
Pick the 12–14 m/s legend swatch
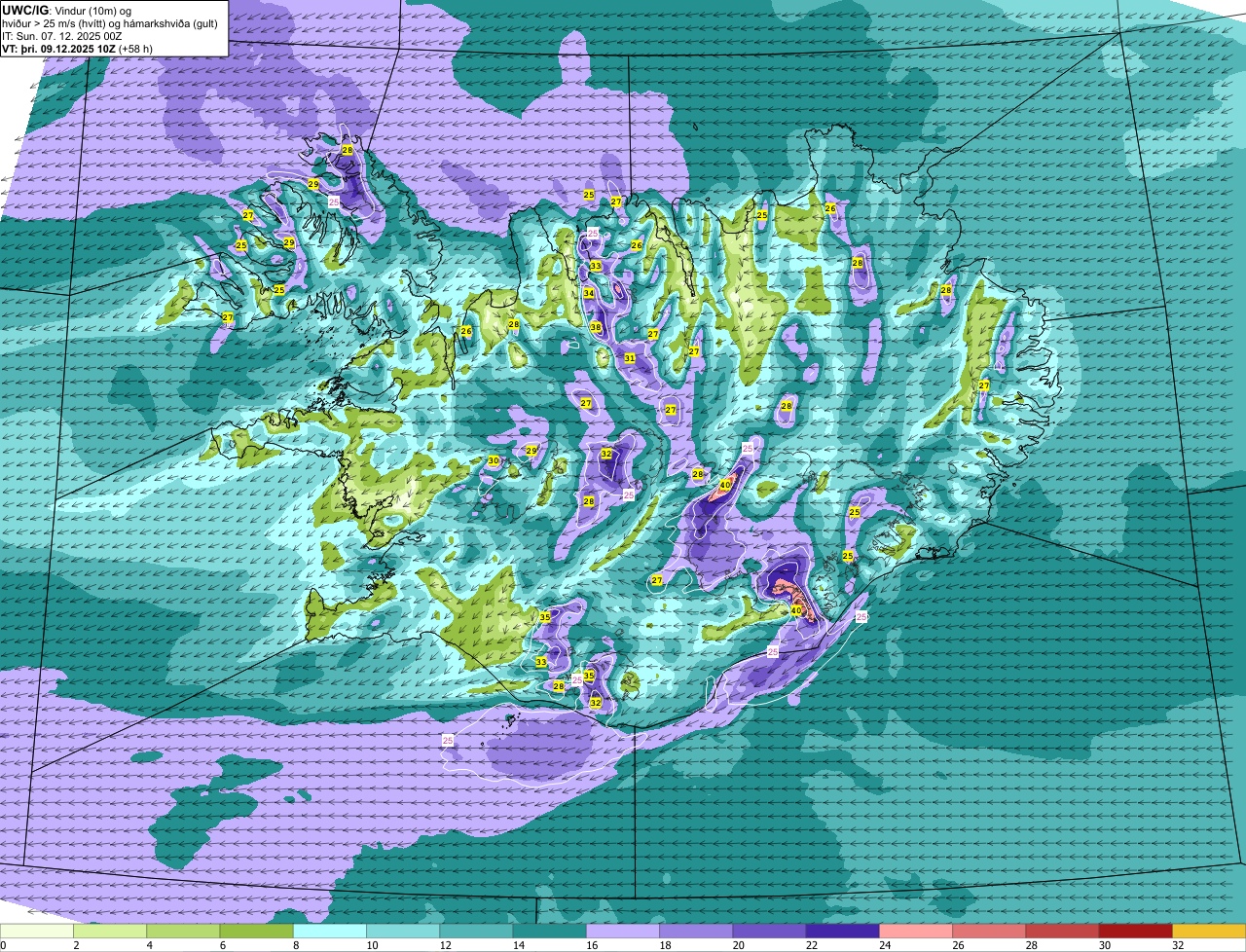(476, 932)
